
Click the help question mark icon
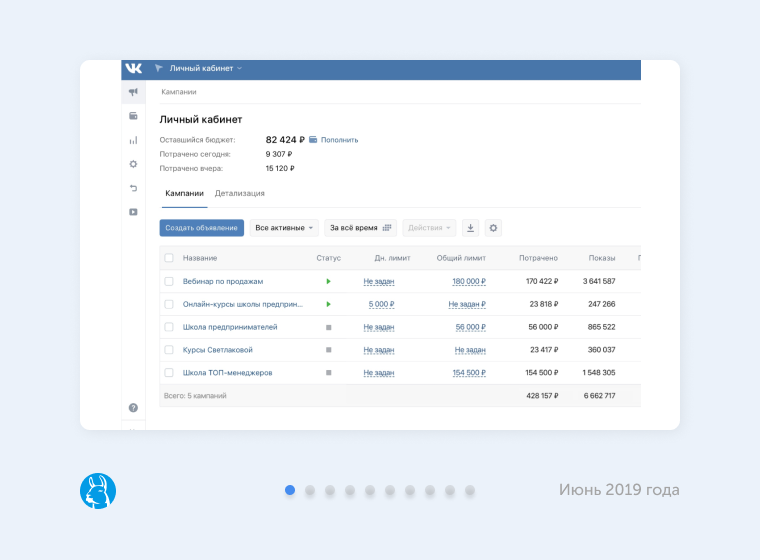coord(133,408)
